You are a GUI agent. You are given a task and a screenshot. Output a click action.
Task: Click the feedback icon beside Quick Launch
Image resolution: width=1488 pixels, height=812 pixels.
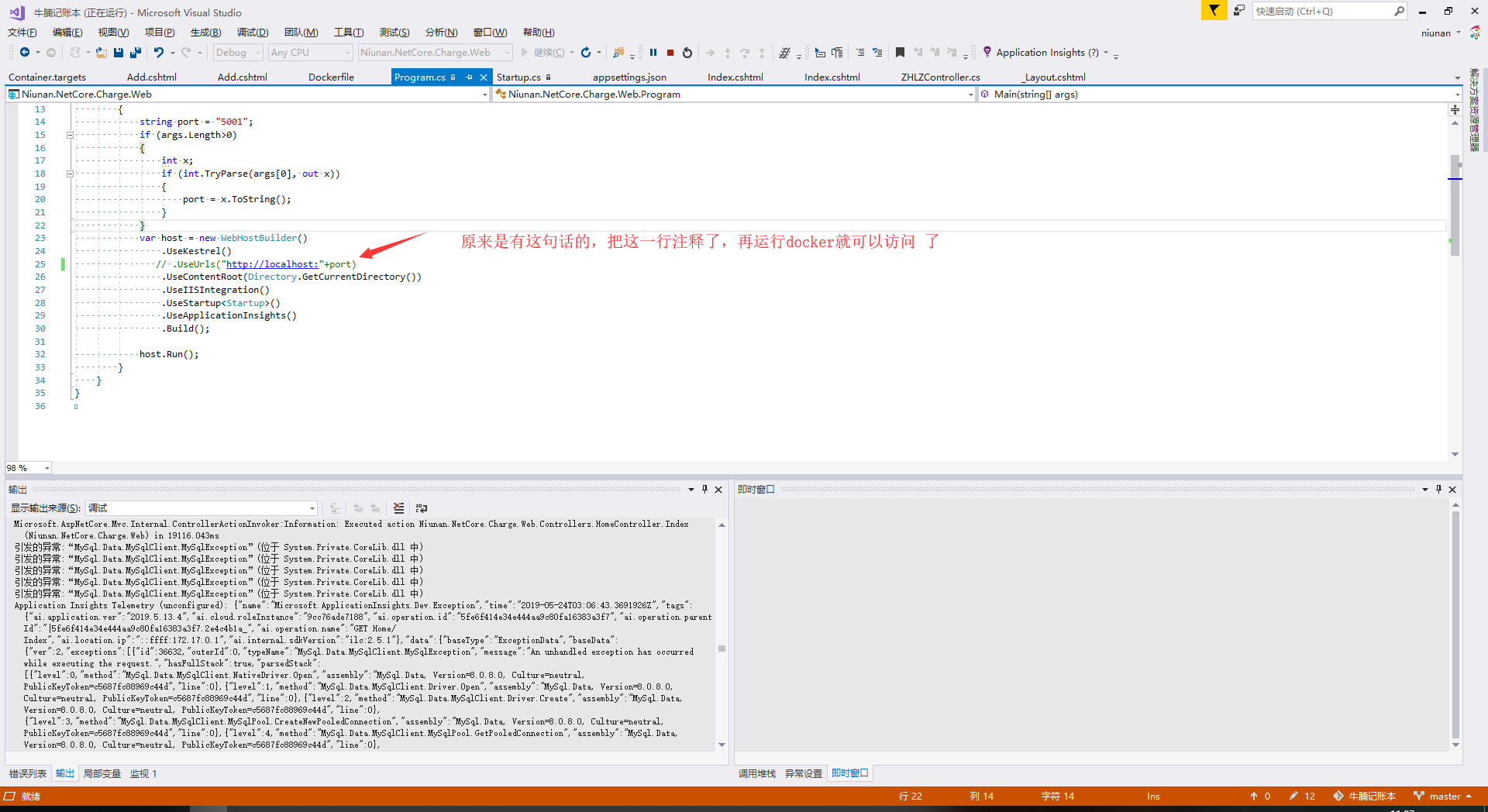(x=1239, y=10)
